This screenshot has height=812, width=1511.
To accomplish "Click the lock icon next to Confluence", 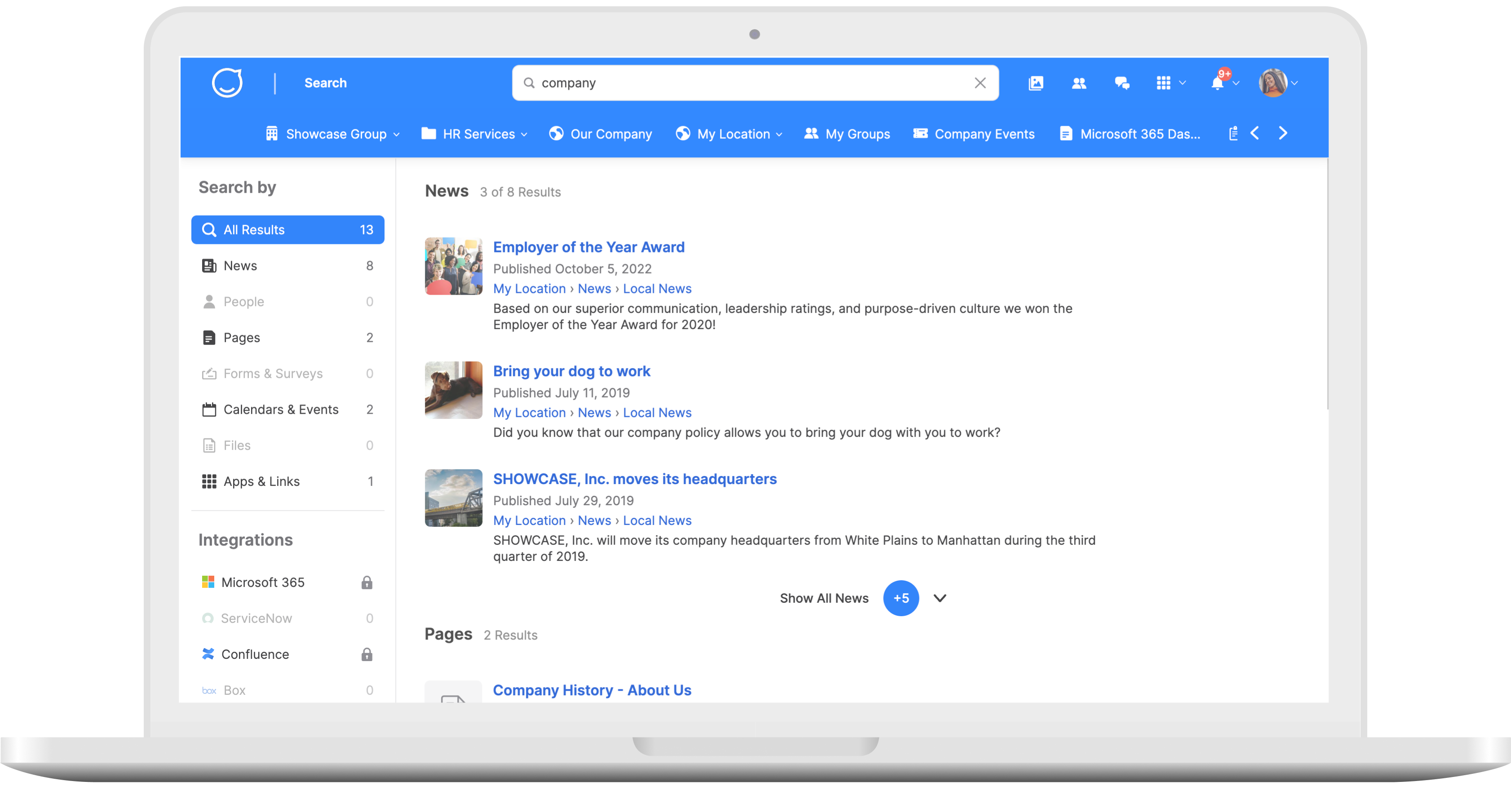I will pos(367,654).
